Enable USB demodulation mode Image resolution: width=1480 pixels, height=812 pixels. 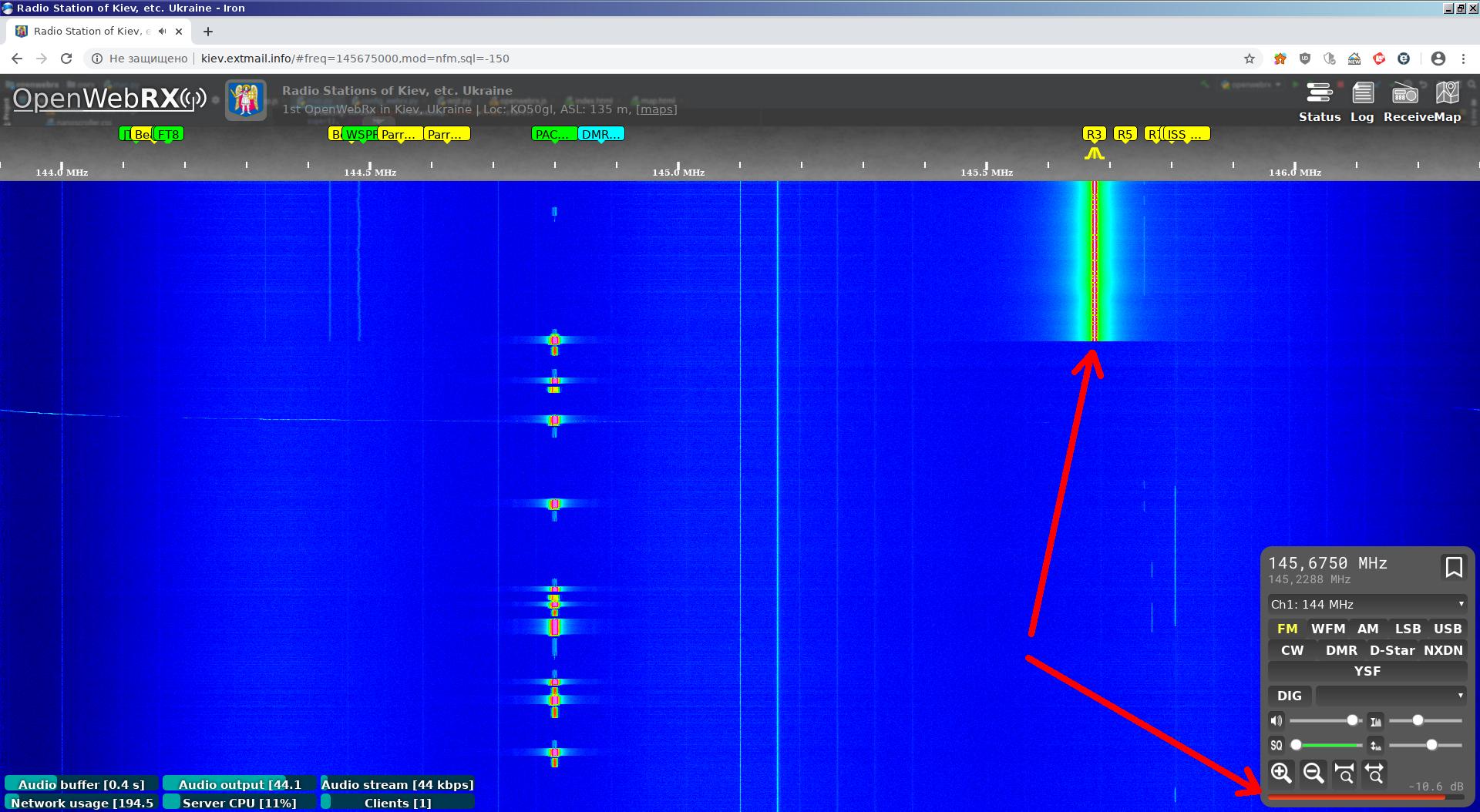(x=1447, y=629)
